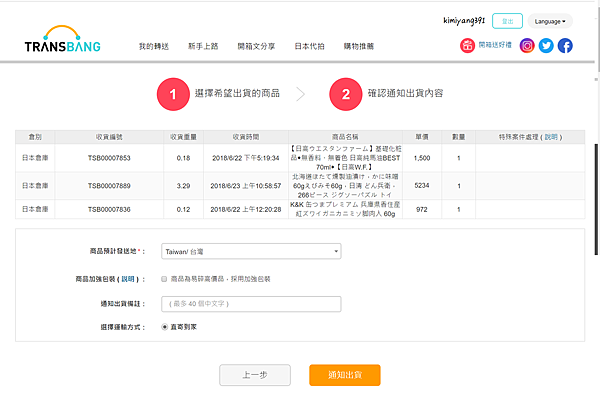Viewport: 600px width, 405px height.
Task: Open the 新手上路 menu item
Action: coord(203,46)
